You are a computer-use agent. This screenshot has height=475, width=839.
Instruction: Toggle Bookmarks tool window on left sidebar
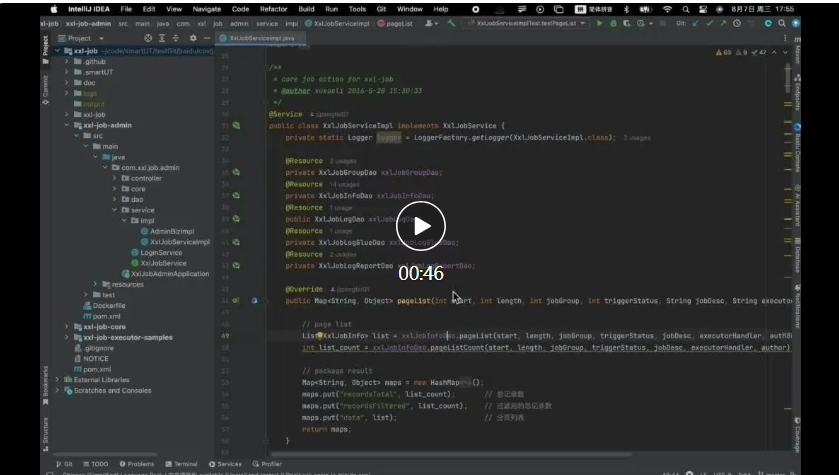(x=45, y=385)
